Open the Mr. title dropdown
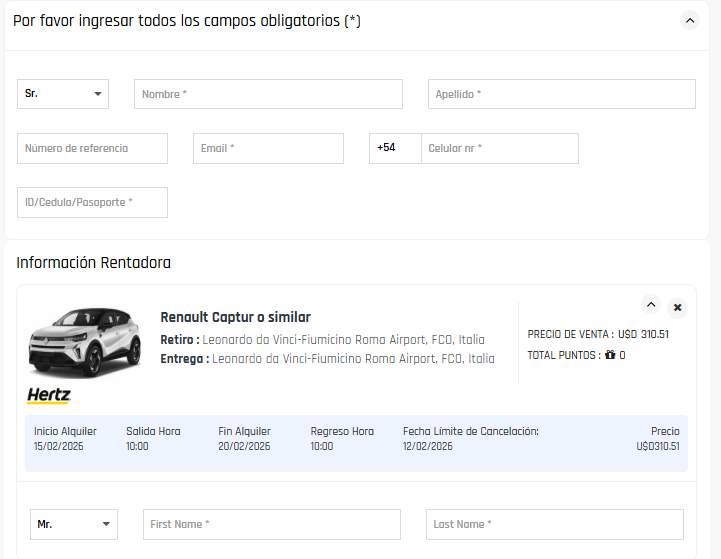The width and height of the screenshot is (721, 559). coord(74,524)
